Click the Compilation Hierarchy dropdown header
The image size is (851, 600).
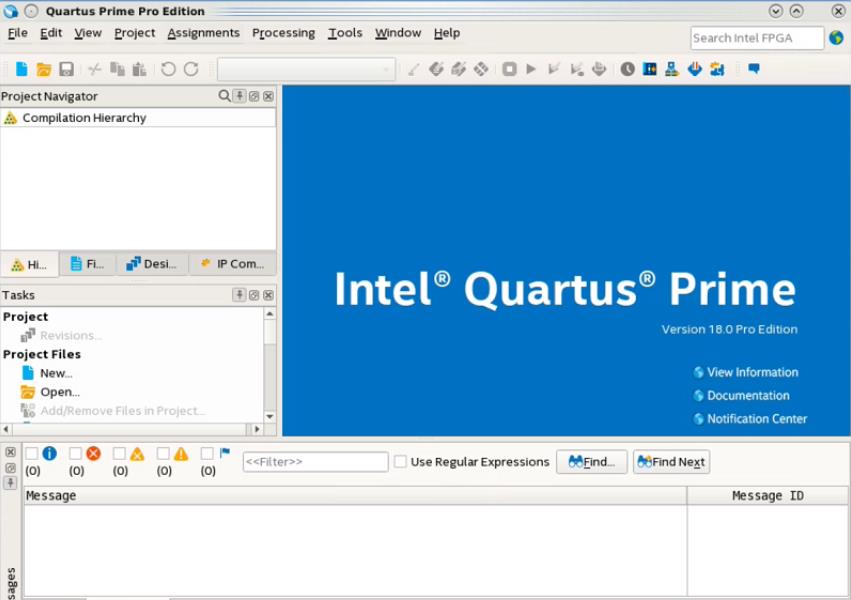(138, 118)
